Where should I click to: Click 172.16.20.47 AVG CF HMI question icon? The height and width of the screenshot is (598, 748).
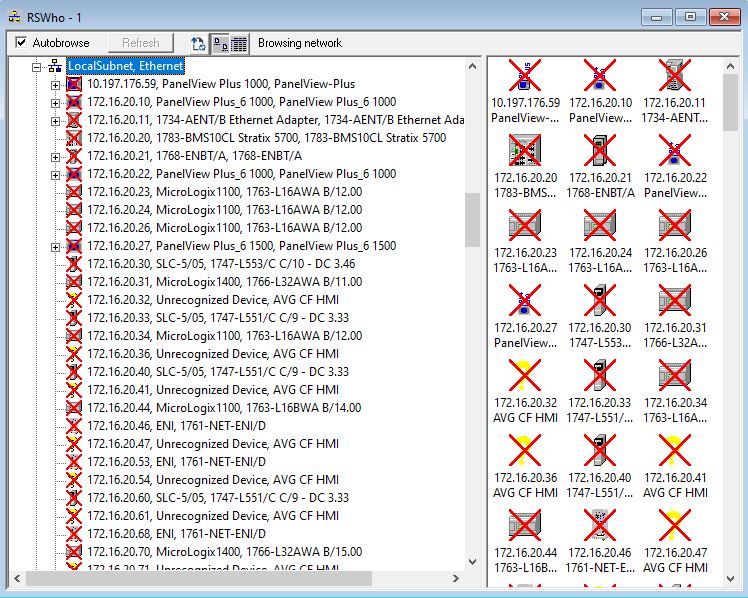pyautogui.click(x=675, y=525)
